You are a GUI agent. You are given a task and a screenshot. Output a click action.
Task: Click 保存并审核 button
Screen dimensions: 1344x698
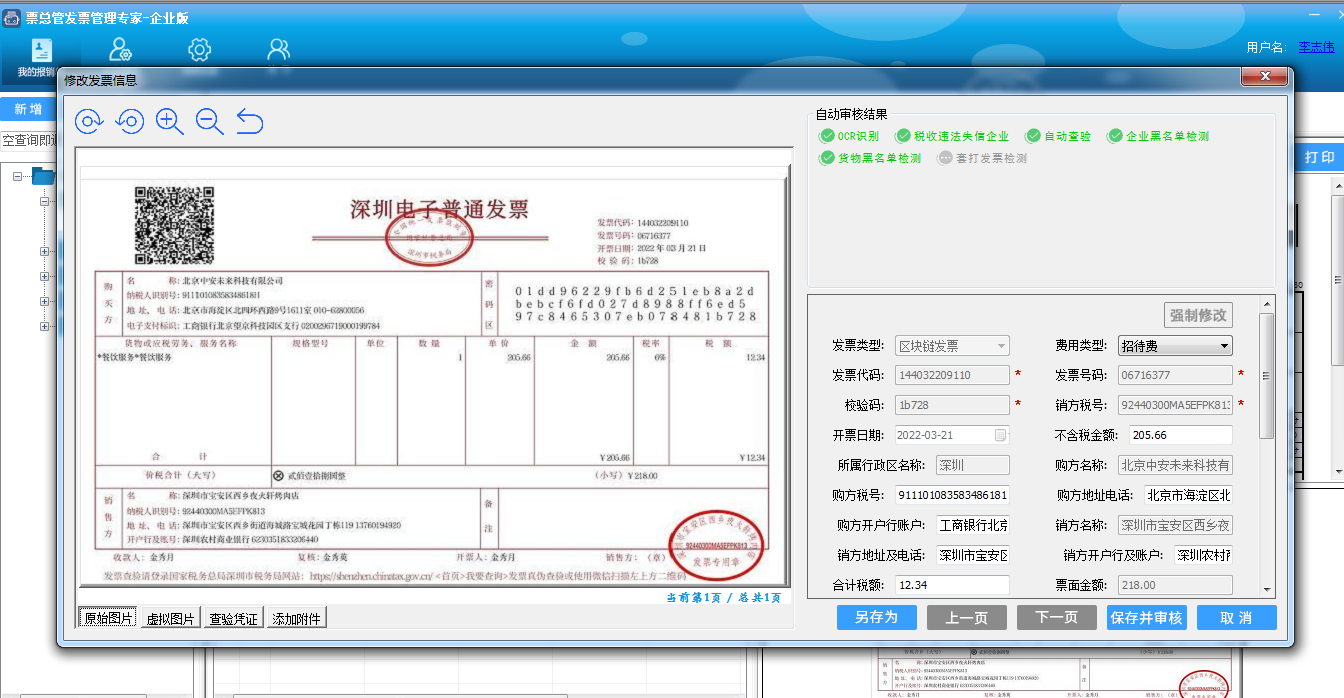click(x=1146, y=617)
